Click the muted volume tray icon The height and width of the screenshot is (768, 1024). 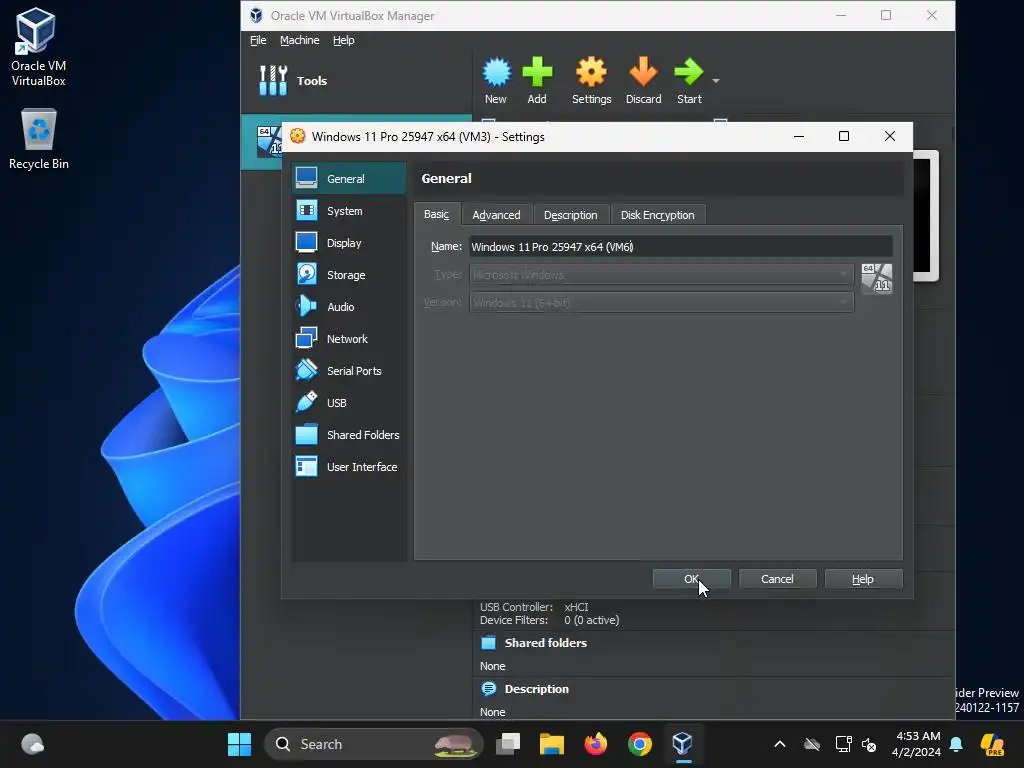(x=869, y=744)
